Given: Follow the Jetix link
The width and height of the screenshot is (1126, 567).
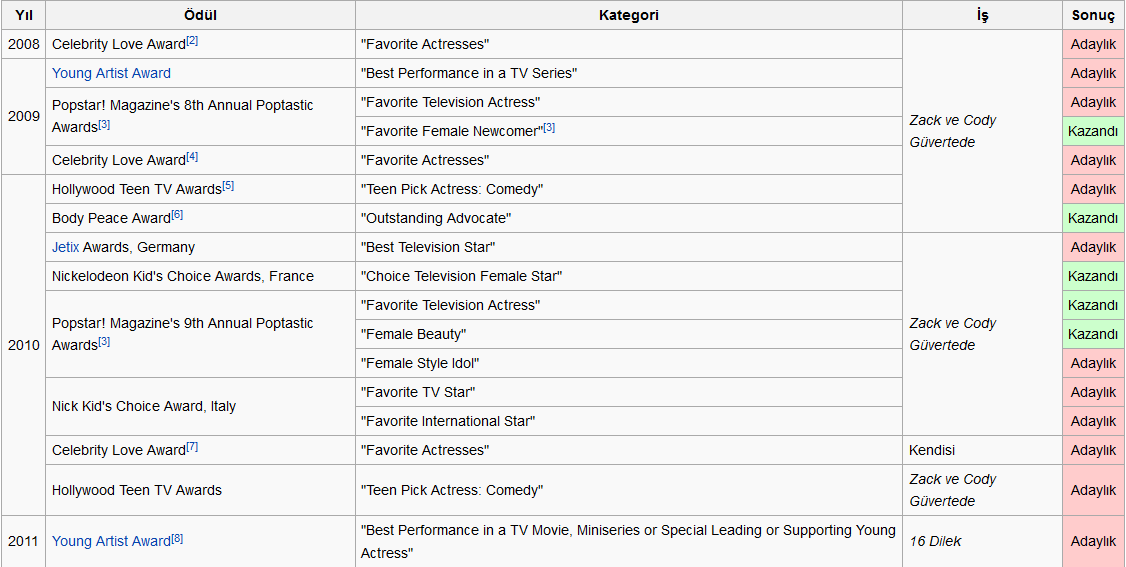Looking at the screenshot, I should [65, 247].
